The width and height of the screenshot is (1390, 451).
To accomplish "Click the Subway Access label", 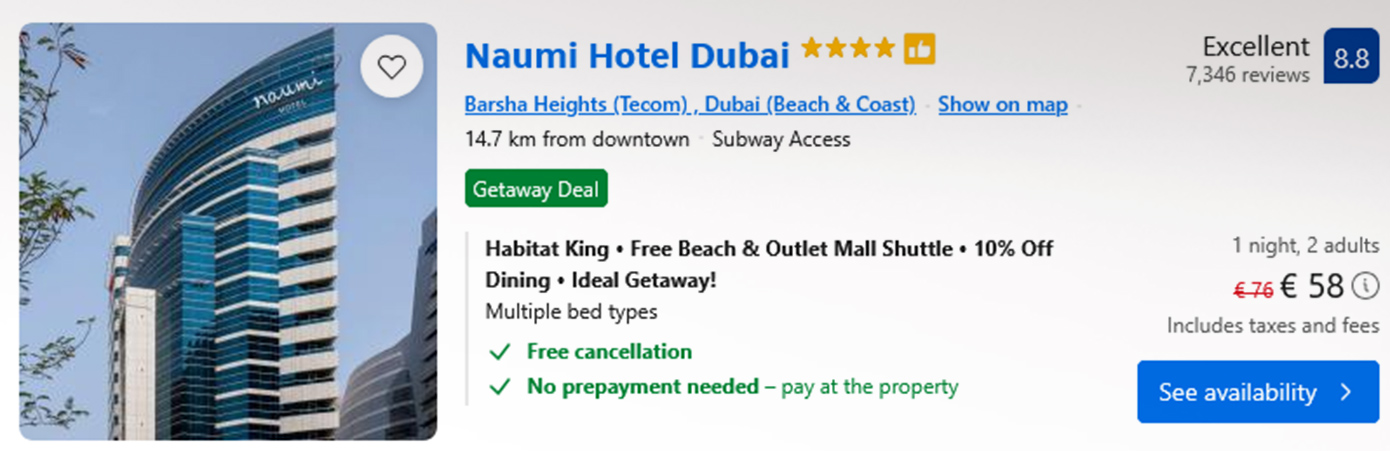I will [781, 139].
